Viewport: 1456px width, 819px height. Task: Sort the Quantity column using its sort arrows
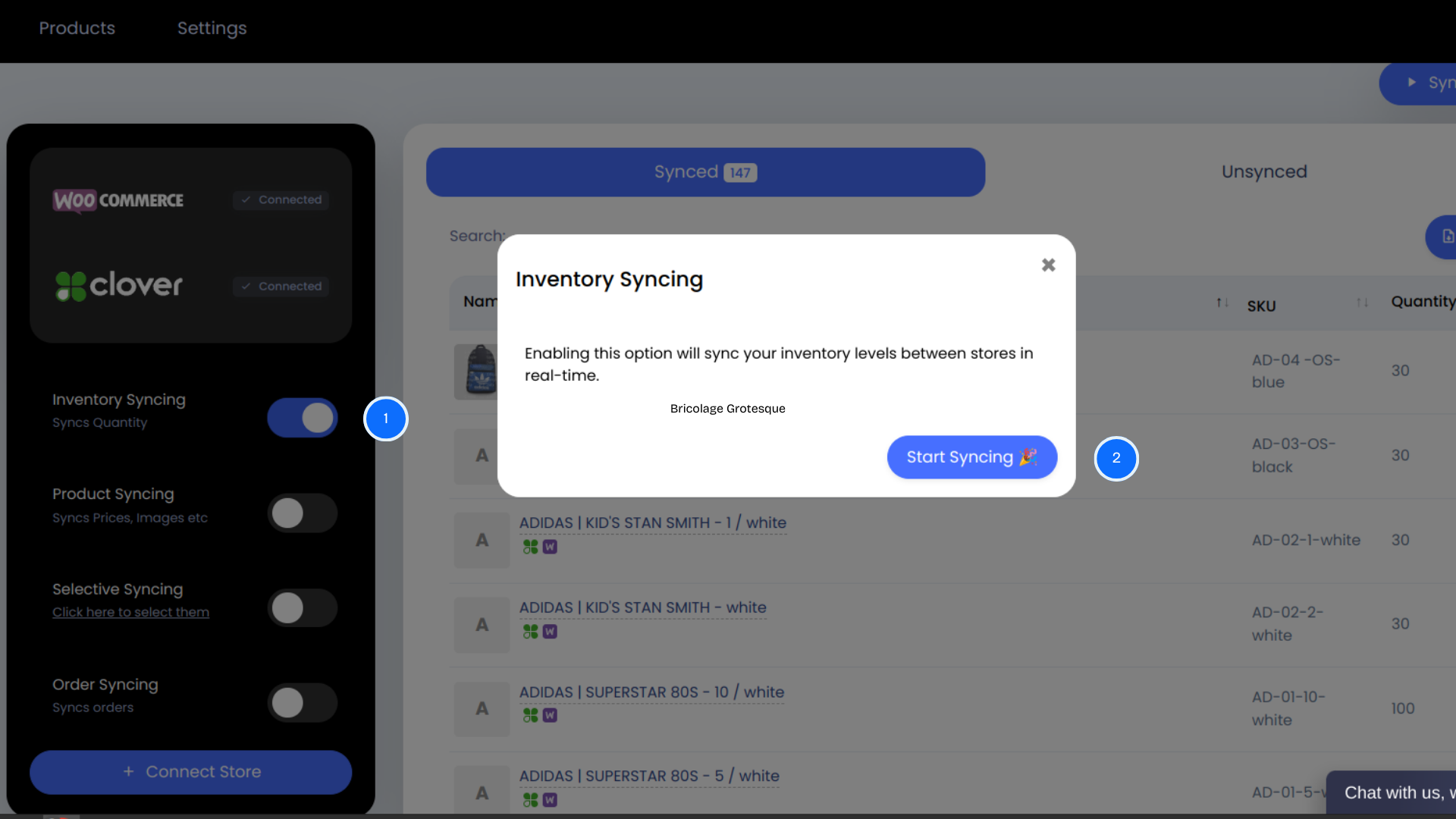point(1361,302)
